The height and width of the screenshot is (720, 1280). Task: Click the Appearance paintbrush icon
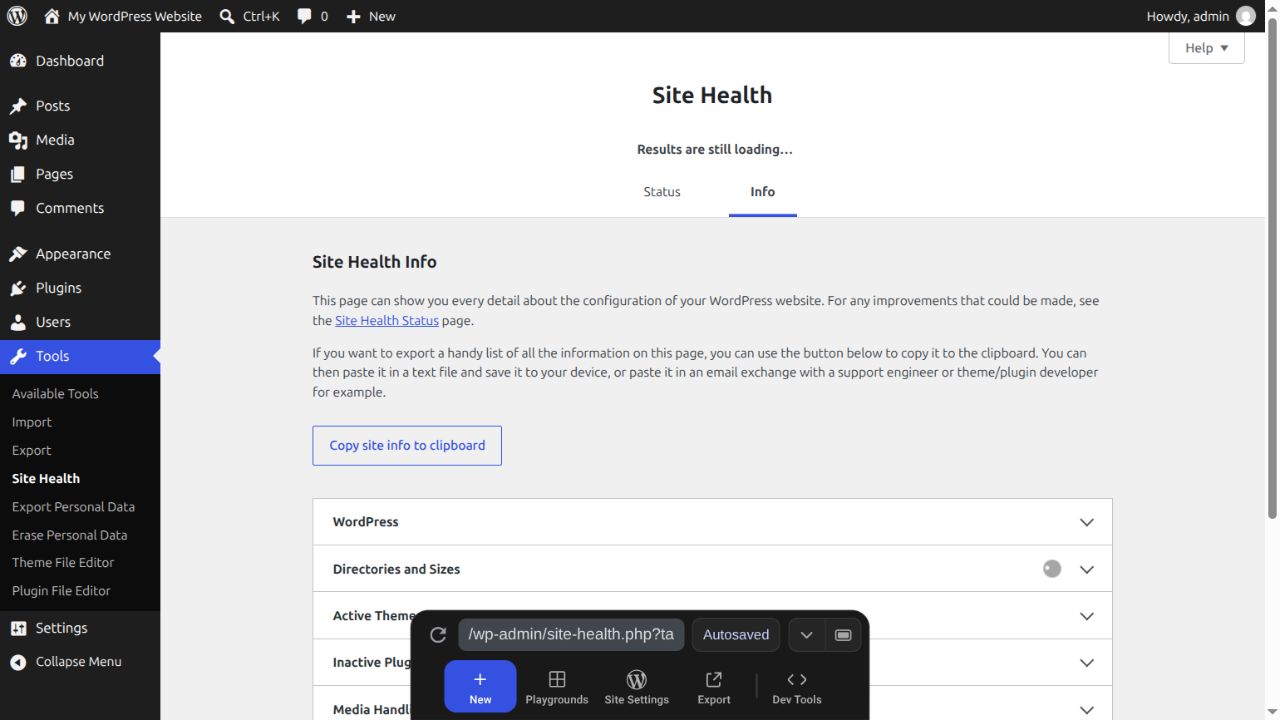click(18, 254)
